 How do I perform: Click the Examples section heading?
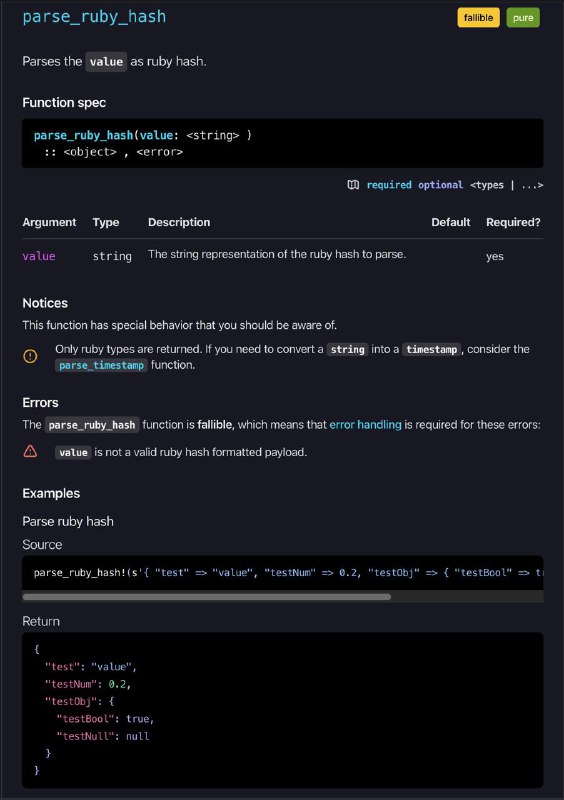point(51,493)
